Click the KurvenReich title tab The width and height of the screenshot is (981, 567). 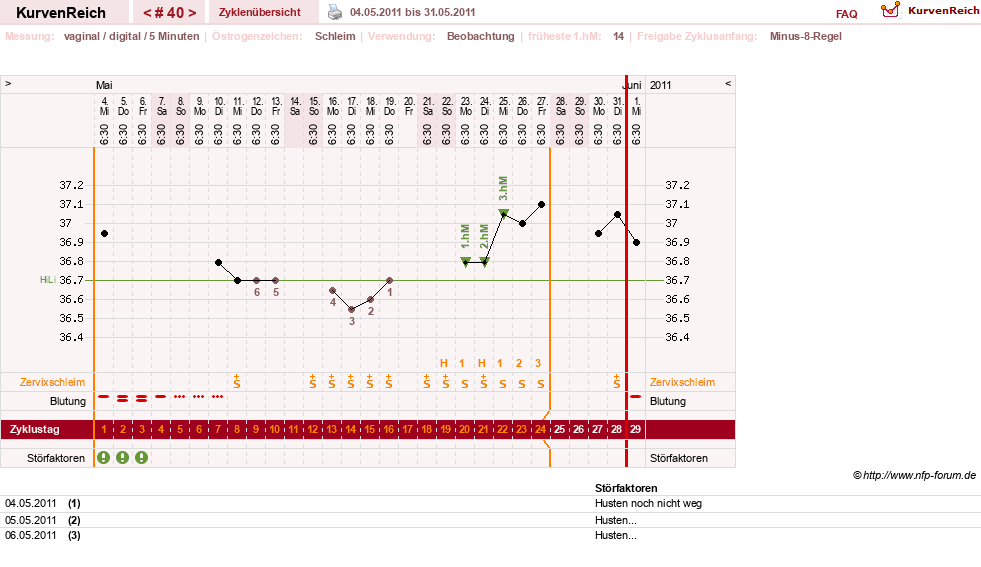pyautogui.click(x=61, y=13)
